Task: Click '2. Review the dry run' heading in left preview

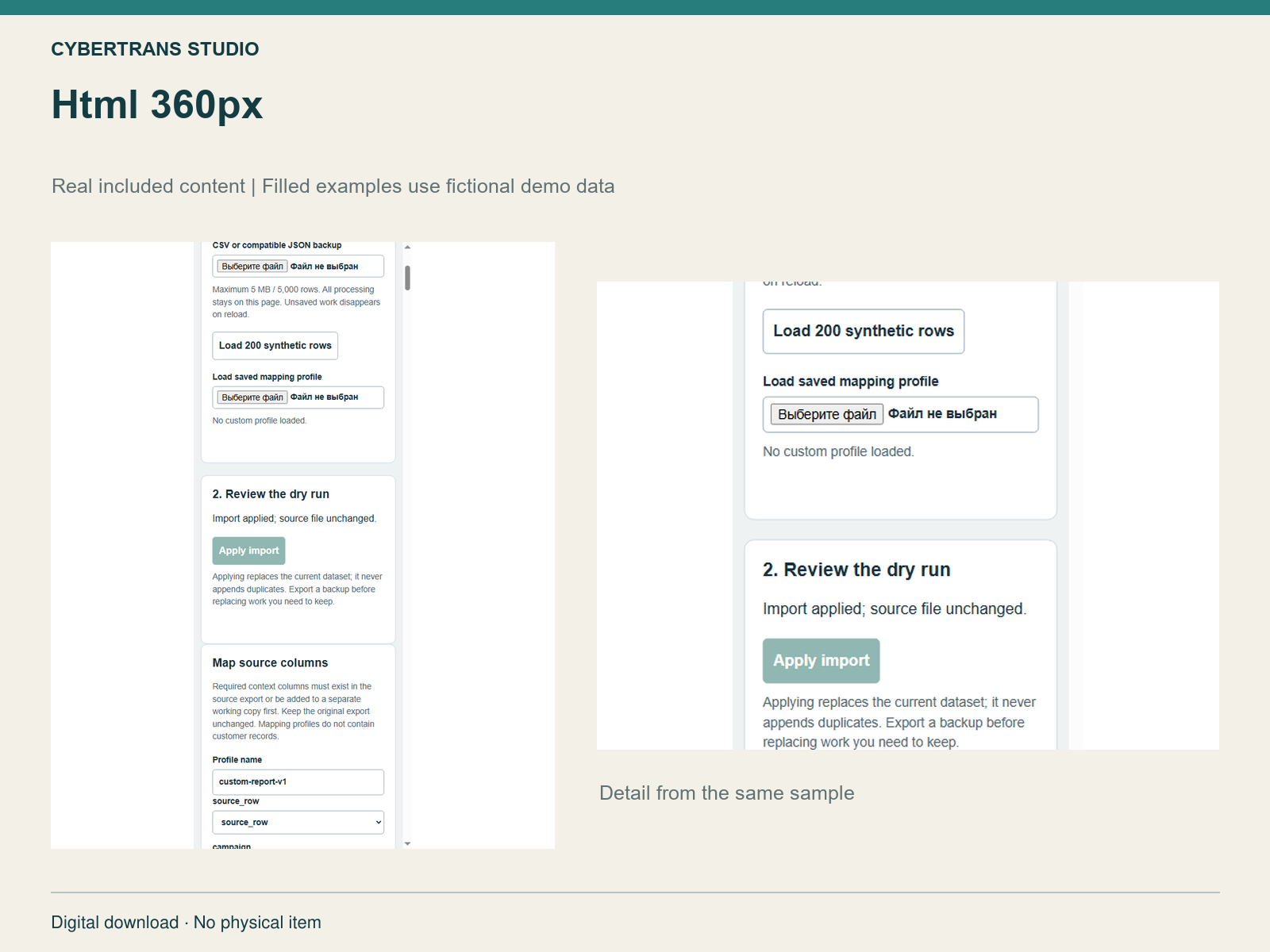Action: pos(271,494)
